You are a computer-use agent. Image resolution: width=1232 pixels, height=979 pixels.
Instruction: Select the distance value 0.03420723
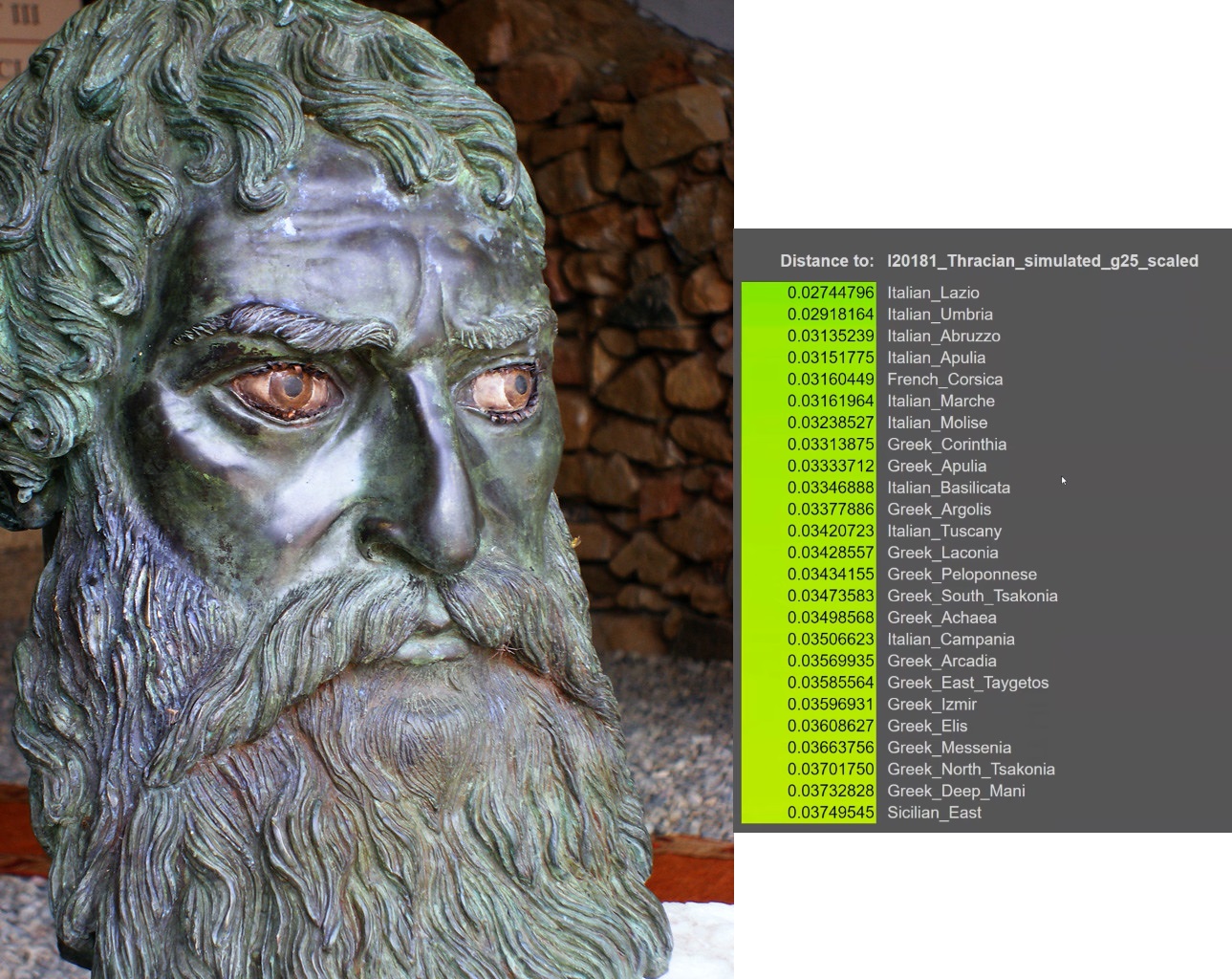tap(831, 531)
